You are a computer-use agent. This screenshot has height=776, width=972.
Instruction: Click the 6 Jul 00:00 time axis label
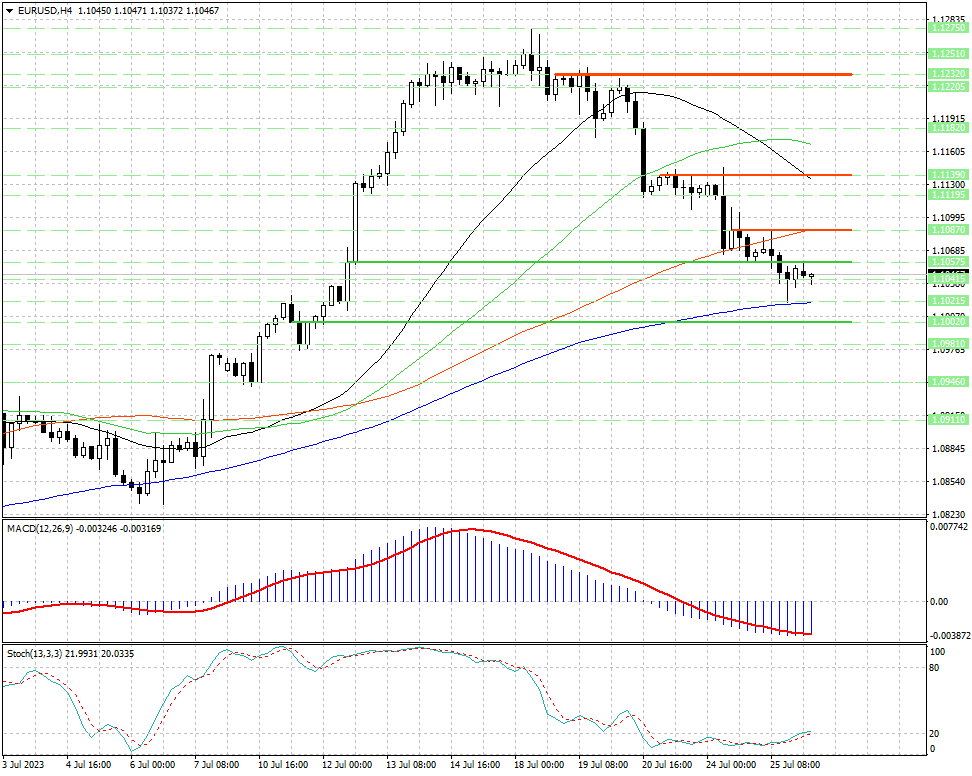[x=152, y=764]
